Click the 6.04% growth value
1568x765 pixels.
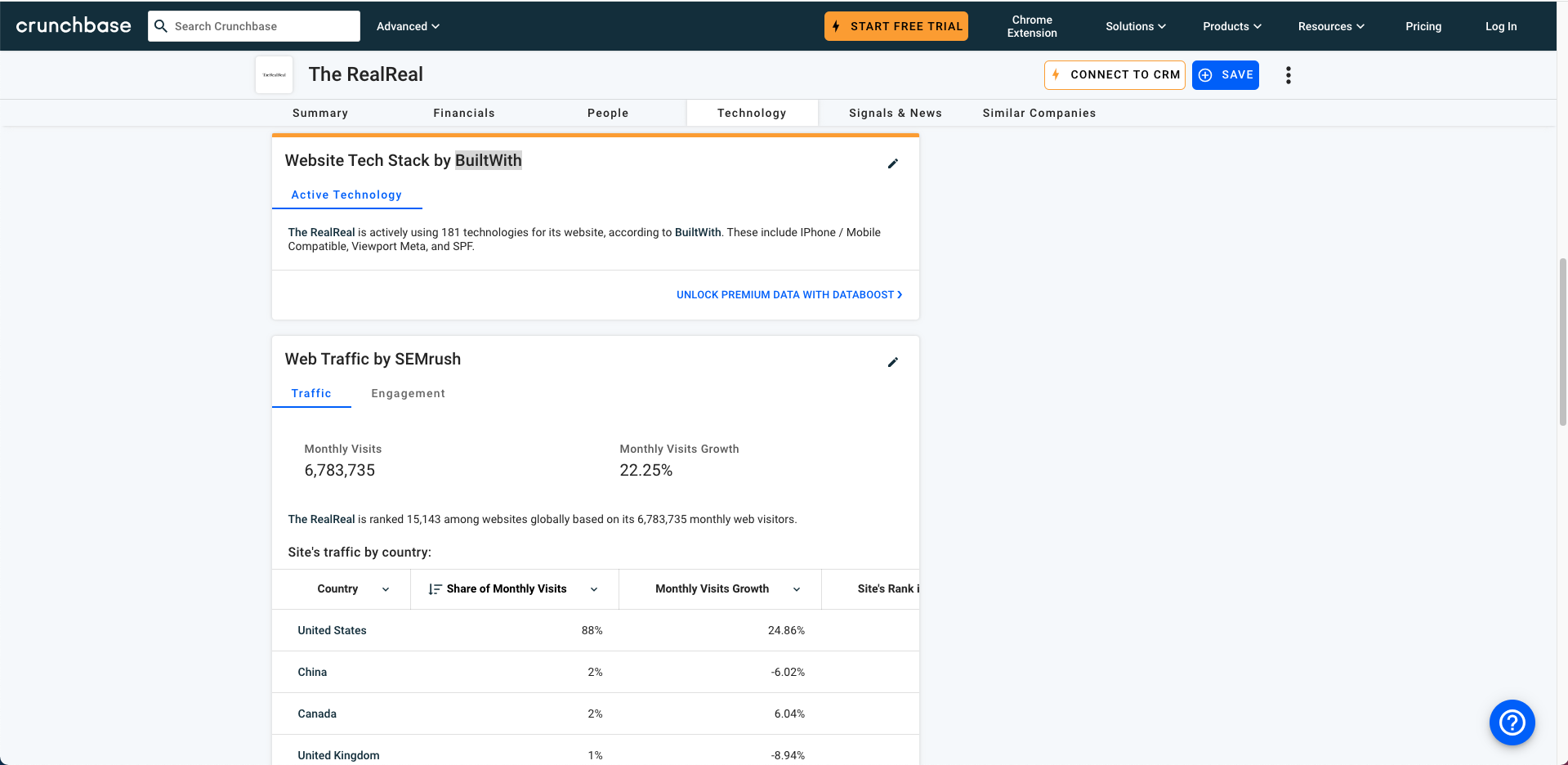click(789, 714)
